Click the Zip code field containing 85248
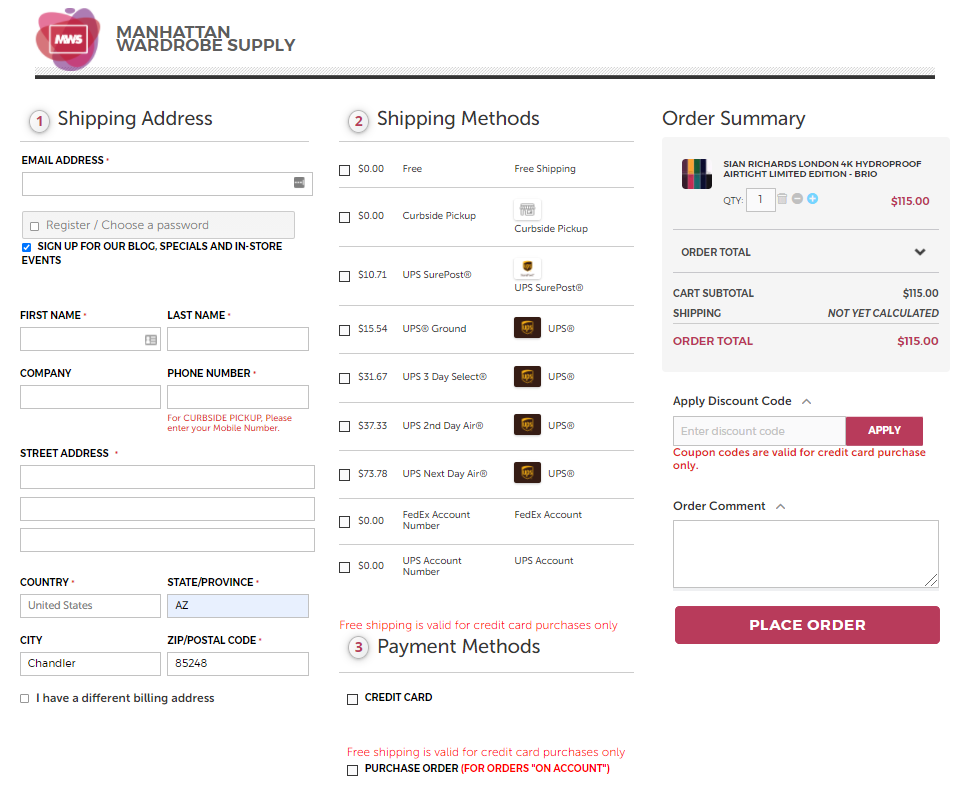The height and width of the screenshot is (794, 971). 238,663
